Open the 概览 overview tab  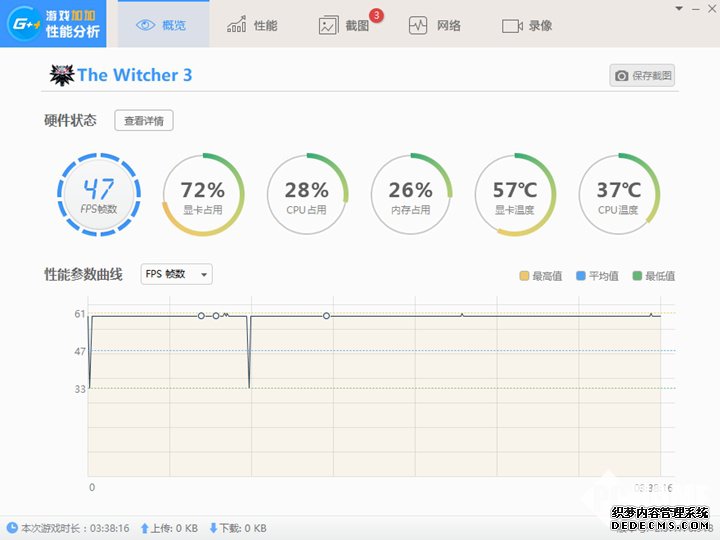click(x=163, y=24)
